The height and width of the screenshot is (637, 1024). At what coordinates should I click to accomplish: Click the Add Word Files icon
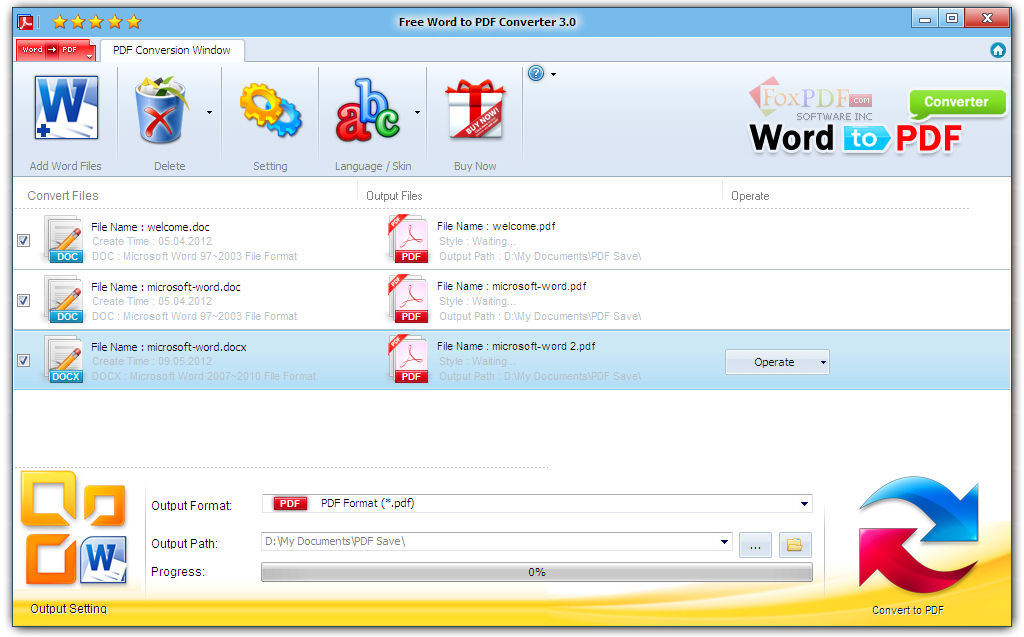(66, 108)
